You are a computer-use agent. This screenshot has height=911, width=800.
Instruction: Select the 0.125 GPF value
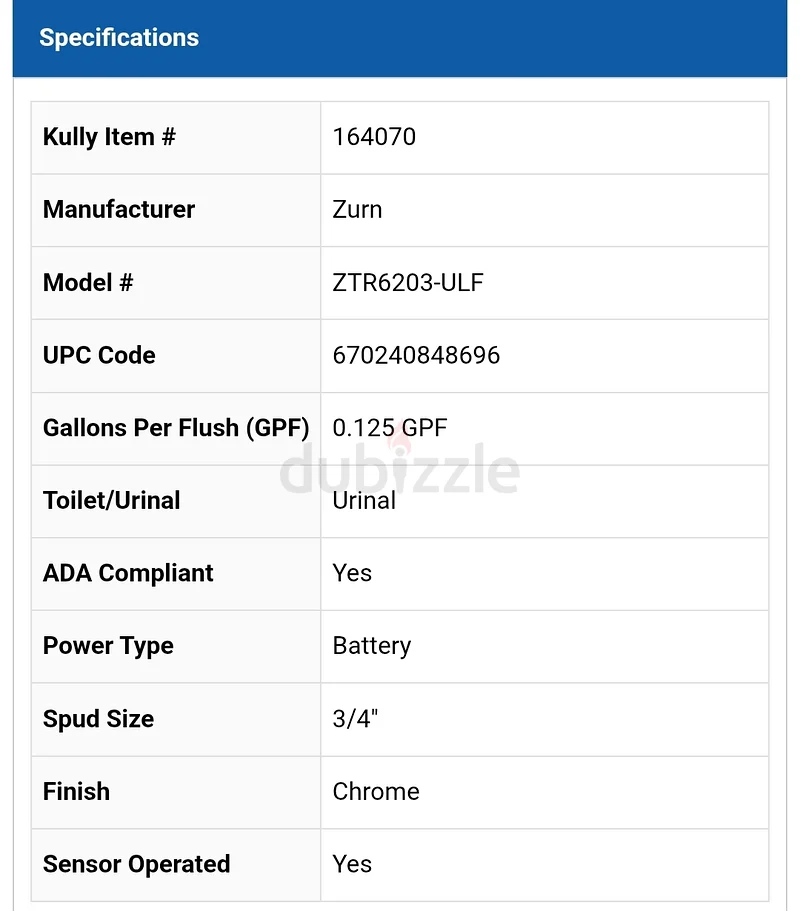tap(390, 428)
